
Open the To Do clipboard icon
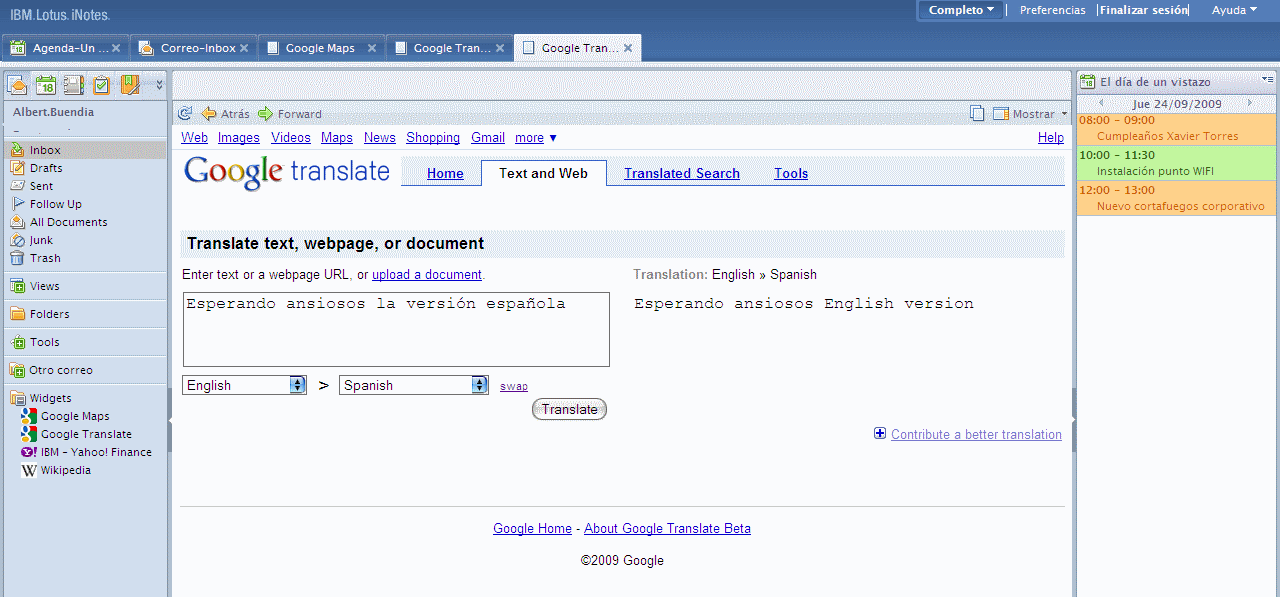tap(102, 85)
